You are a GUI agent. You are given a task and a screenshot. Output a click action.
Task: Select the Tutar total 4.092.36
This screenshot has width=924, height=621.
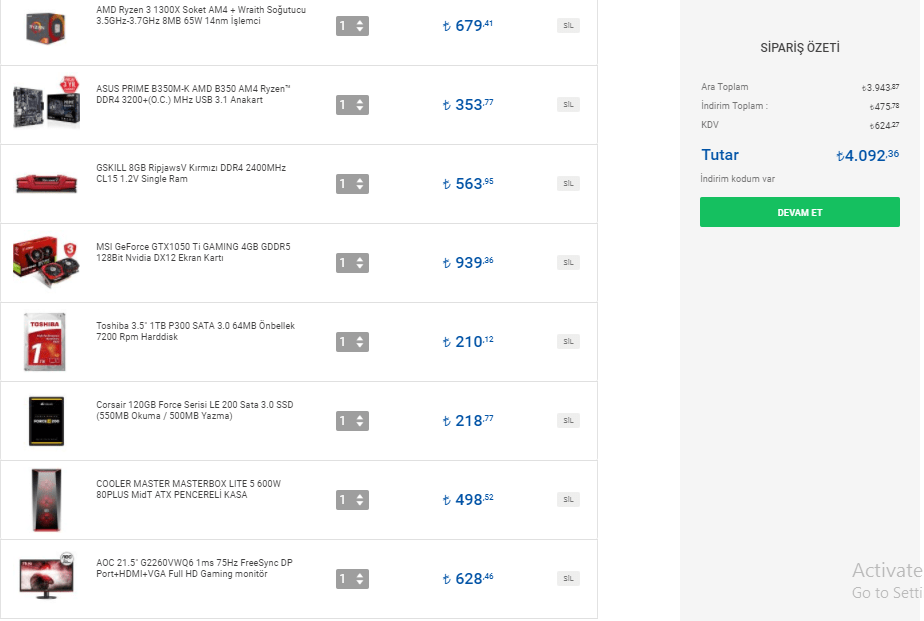(868, 156)
